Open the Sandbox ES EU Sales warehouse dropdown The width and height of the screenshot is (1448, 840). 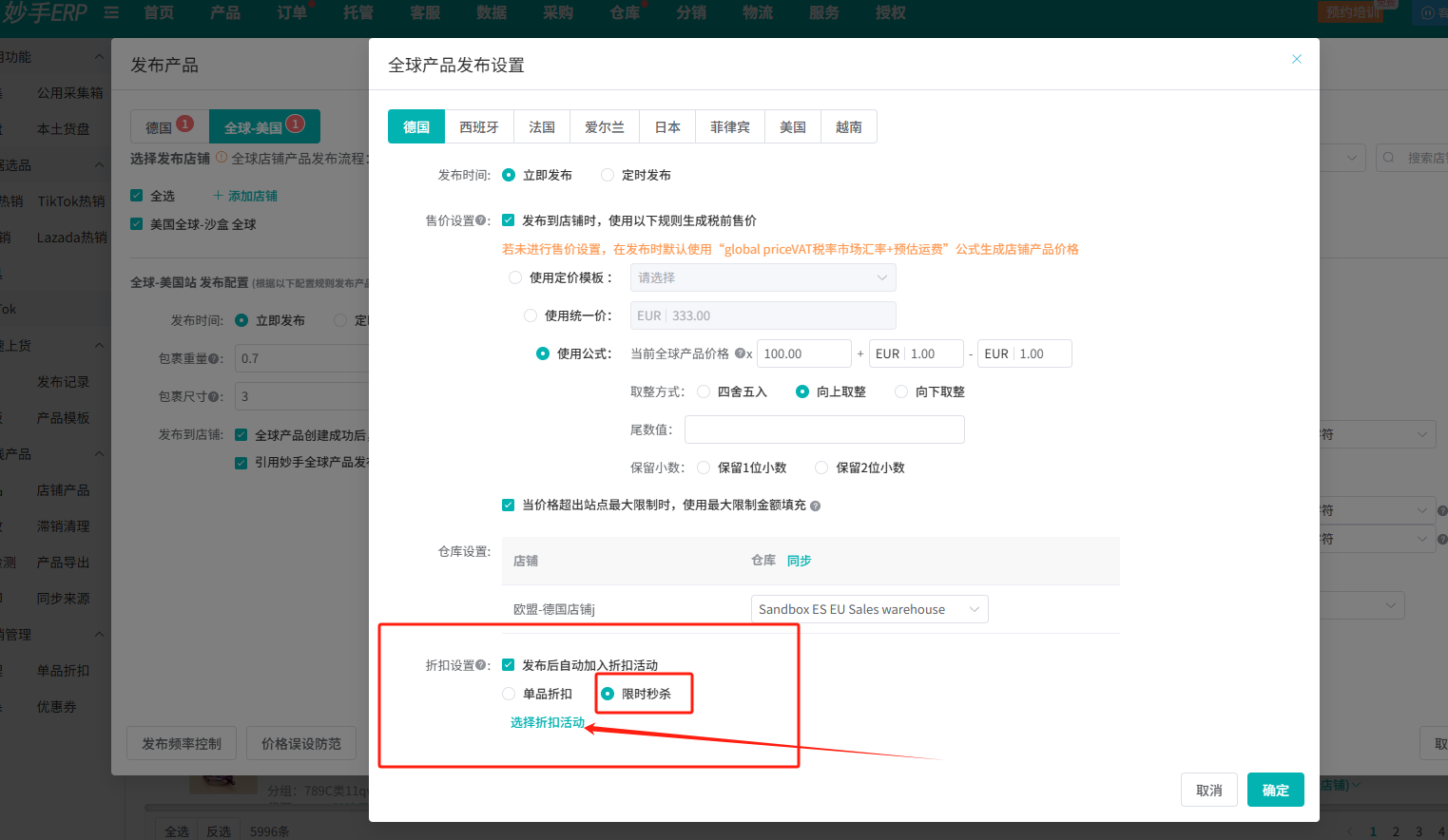point(869,609)
